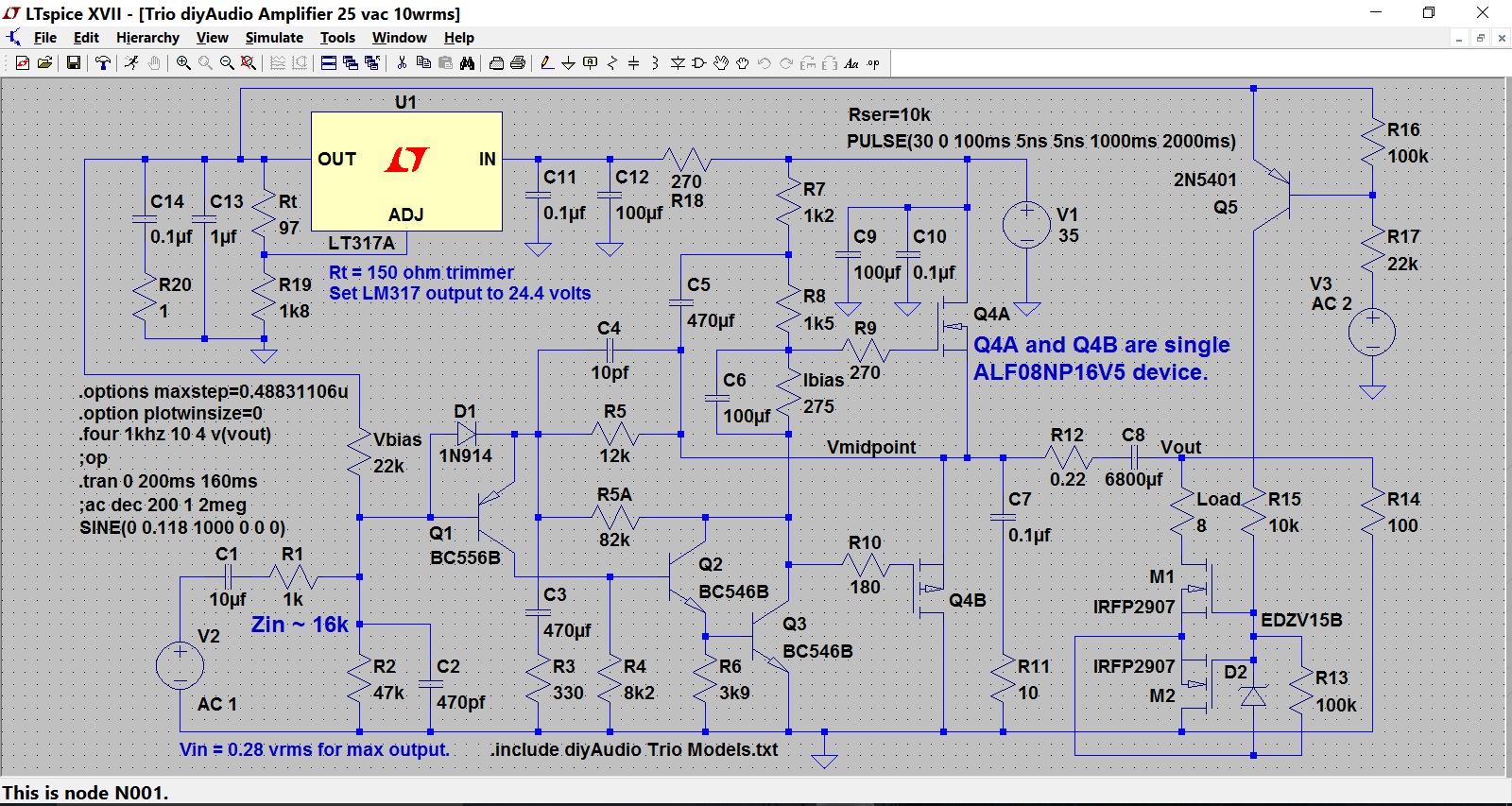The width and height of the screenshot is (1512, 806).
Task: Tile windows horizontally using toolbar icon
Action: pyautogui.click(x=329, y=63)
